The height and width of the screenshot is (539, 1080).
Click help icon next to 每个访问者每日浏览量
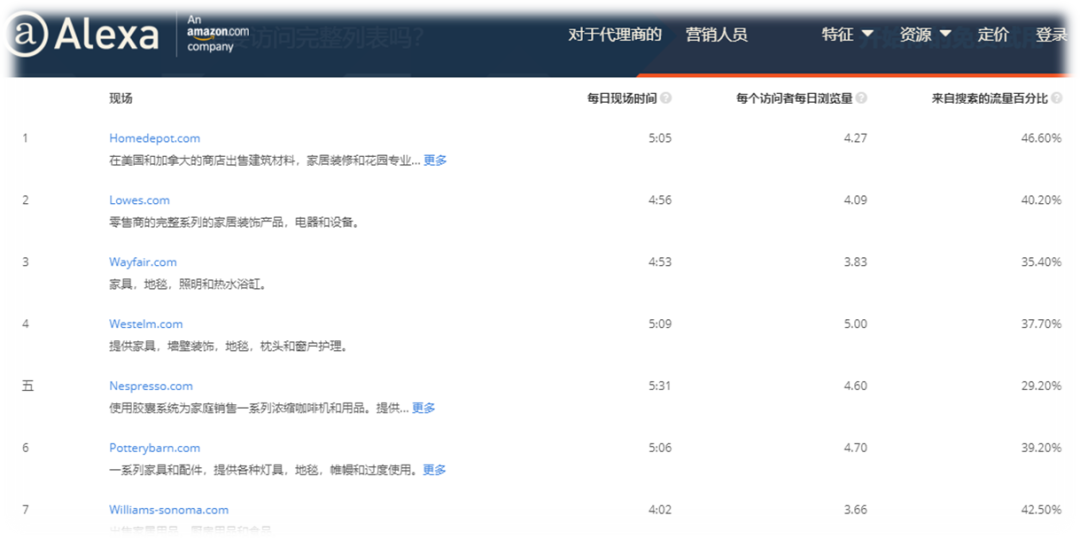(x=861, y=98)
